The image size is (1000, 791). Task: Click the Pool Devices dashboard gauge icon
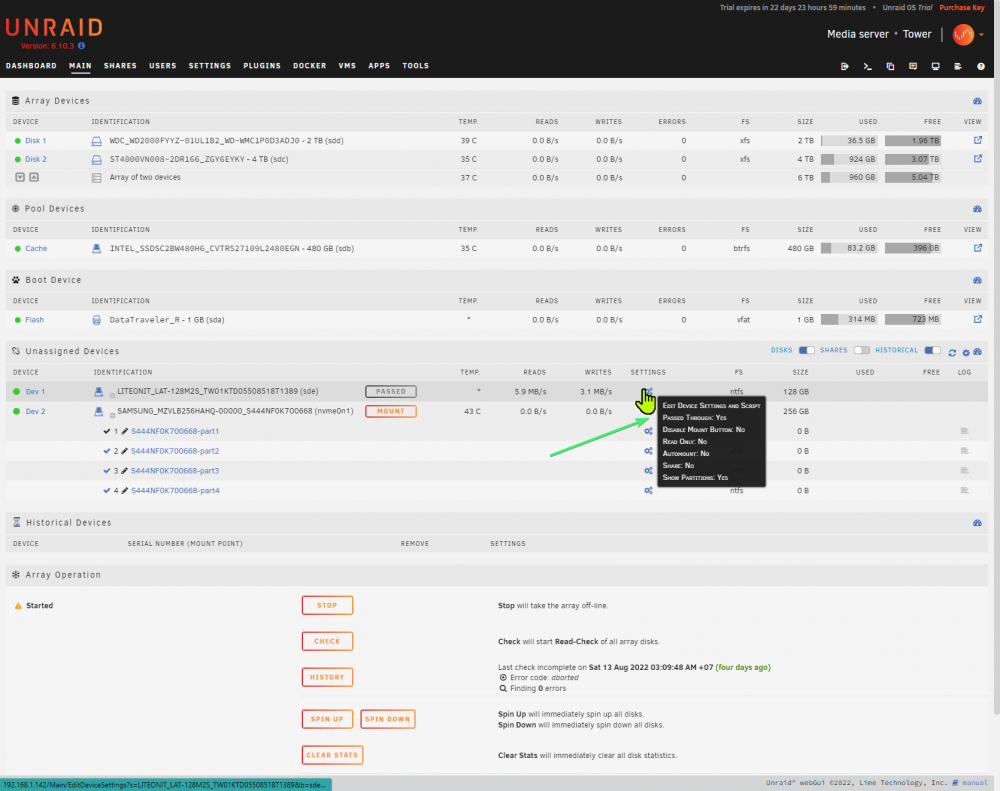(977, 209)
